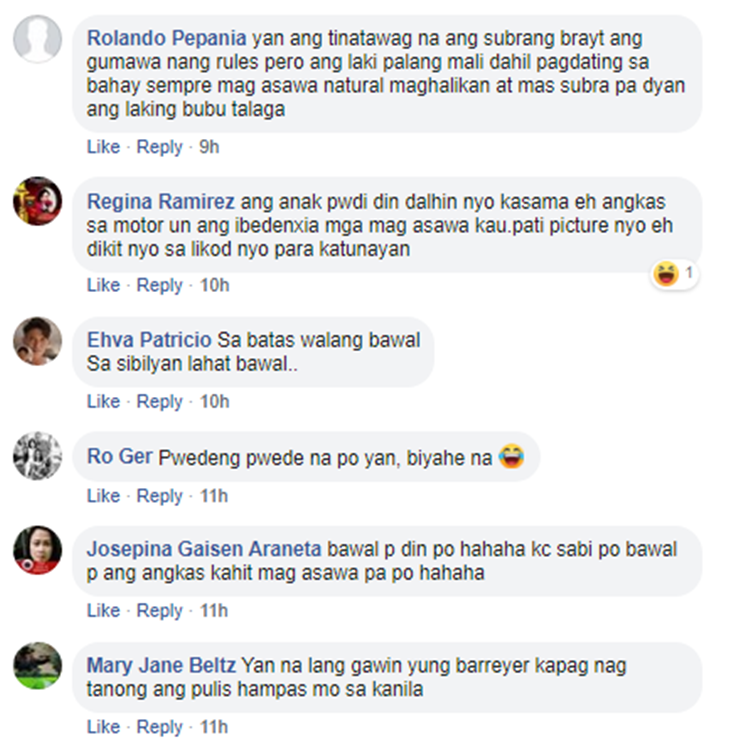
Task: Open Rolando Pepania's default avatar picture
Action: (37, 38)
